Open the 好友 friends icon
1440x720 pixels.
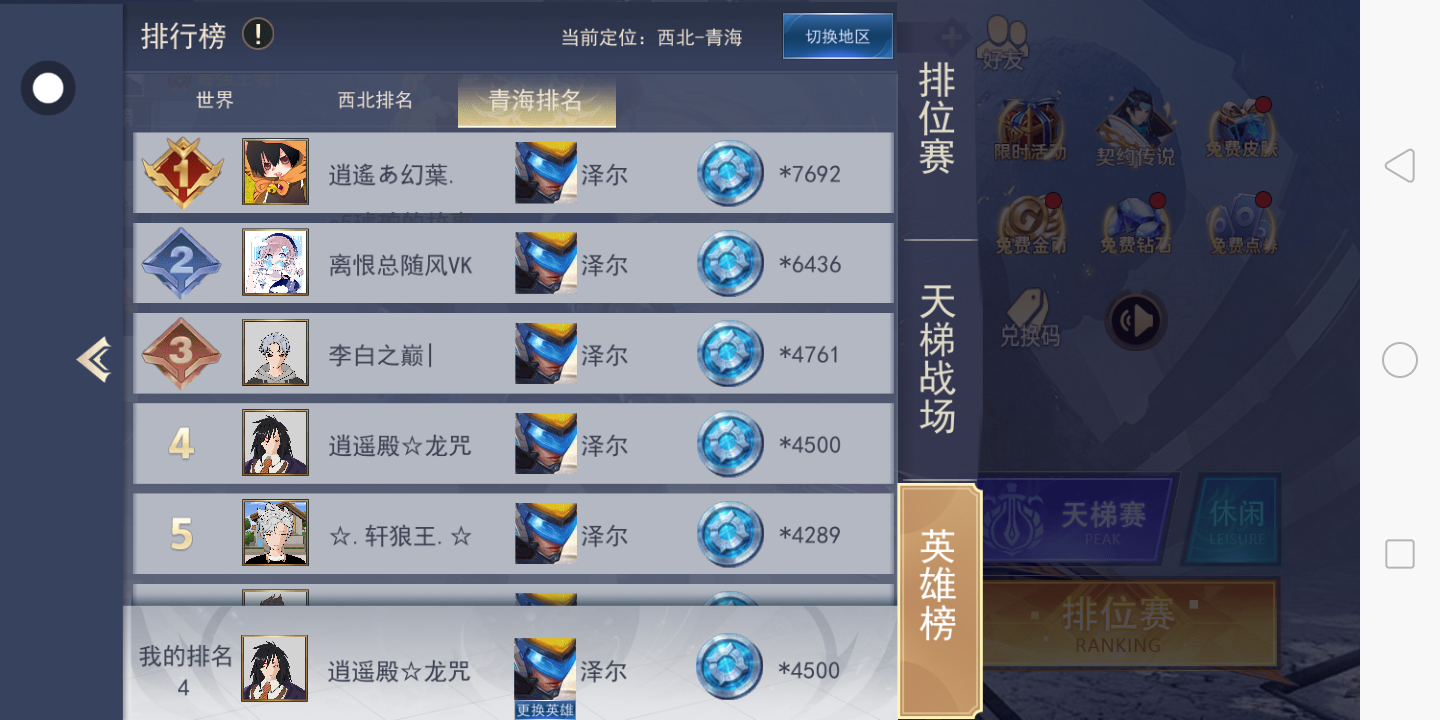point(1003,45)
